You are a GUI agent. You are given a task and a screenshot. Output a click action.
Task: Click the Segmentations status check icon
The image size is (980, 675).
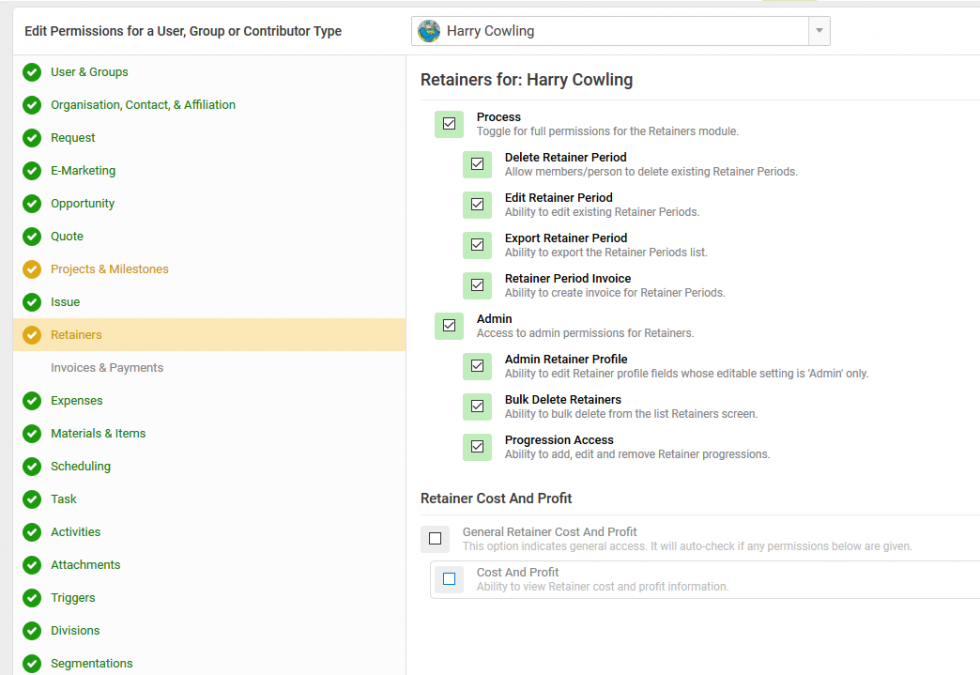[x=32, y=664]
